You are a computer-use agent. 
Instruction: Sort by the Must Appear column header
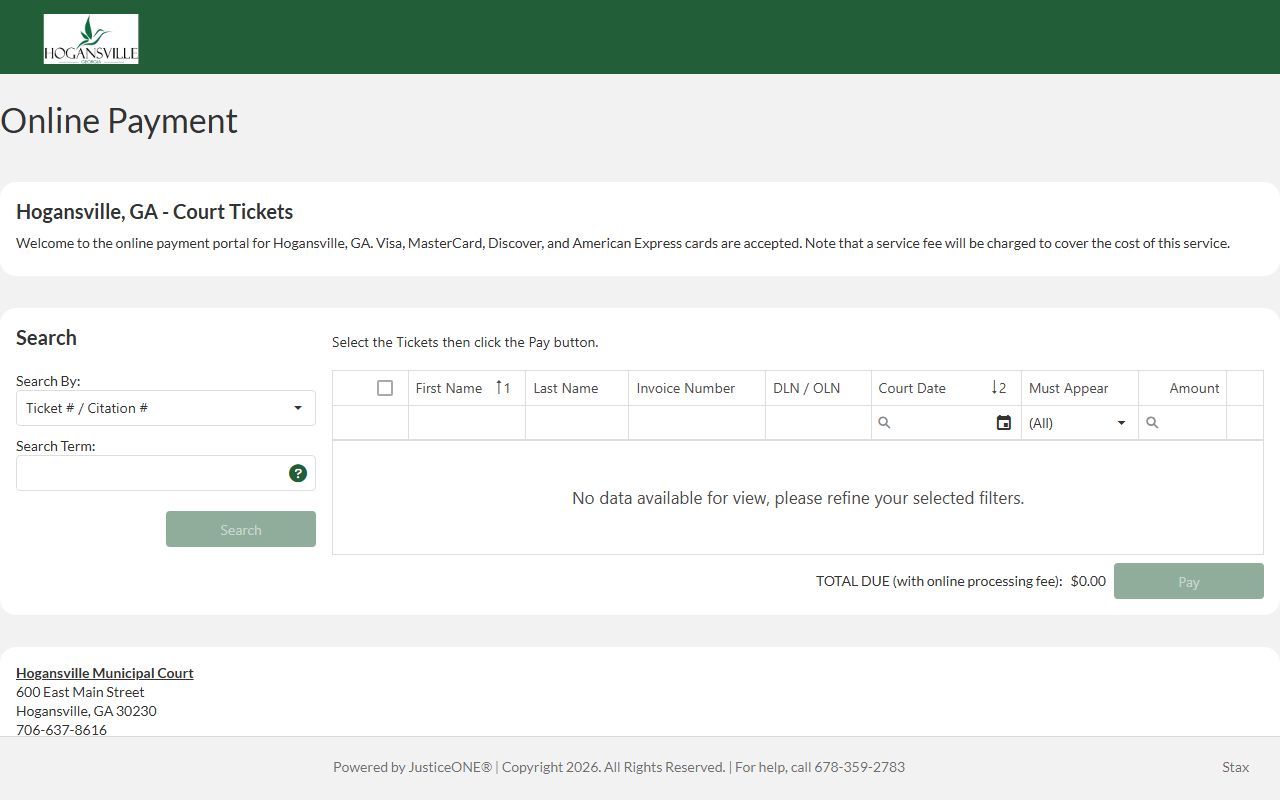[x=1068, y=388]
